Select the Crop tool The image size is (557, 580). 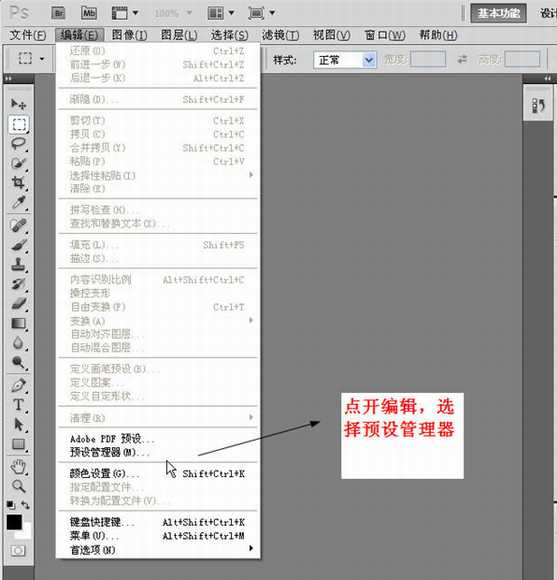[18, 182]
